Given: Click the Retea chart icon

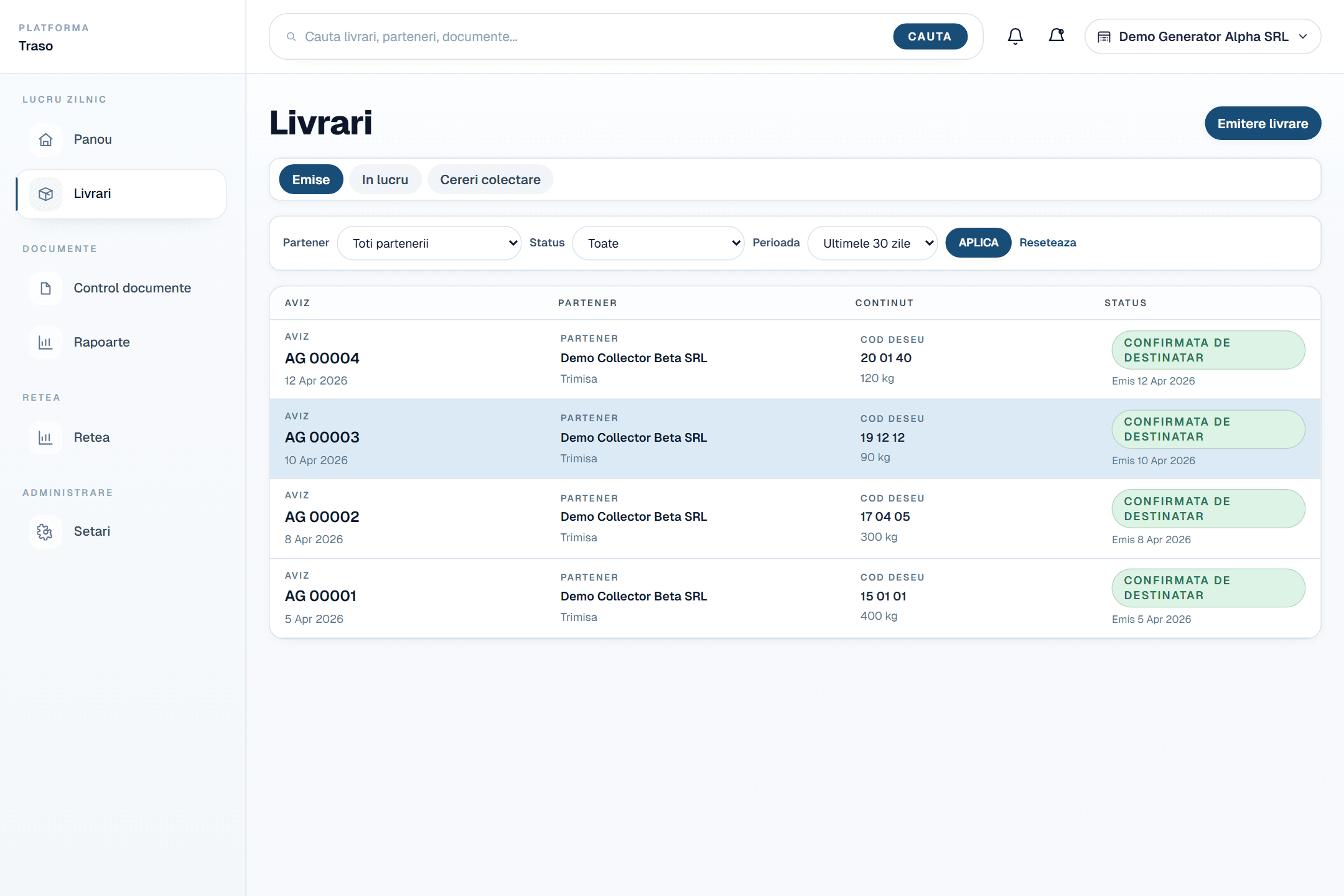Looking at the screenshot, I should [45, 437].
